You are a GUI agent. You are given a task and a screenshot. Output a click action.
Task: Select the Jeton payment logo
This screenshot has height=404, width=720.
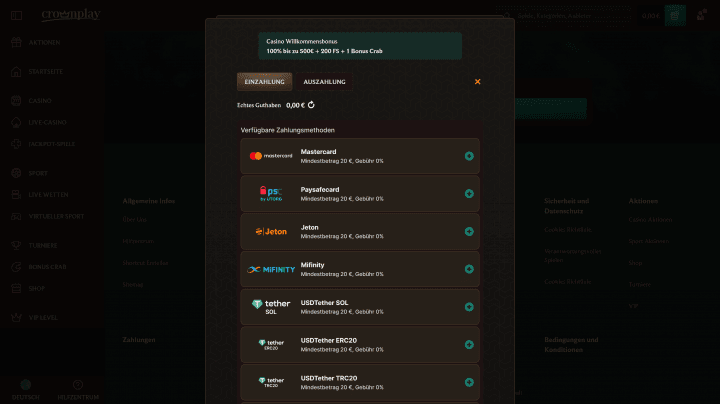click(x=270, y=232)
